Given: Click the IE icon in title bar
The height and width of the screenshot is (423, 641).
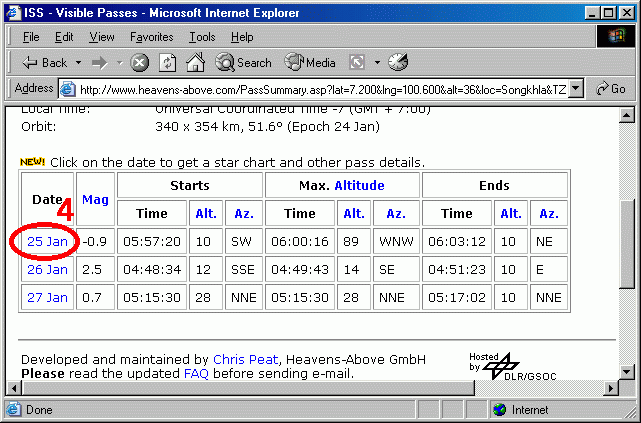Looking at the screenshot, I should pos(13,13).
